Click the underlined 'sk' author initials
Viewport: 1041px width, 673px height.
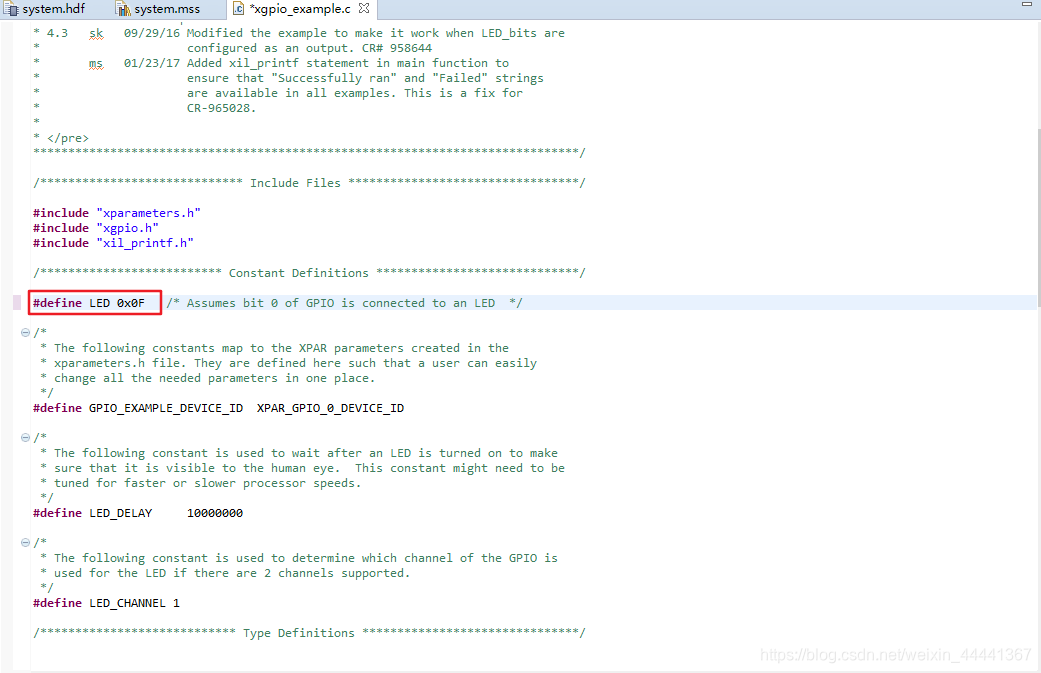coord(96,33)
